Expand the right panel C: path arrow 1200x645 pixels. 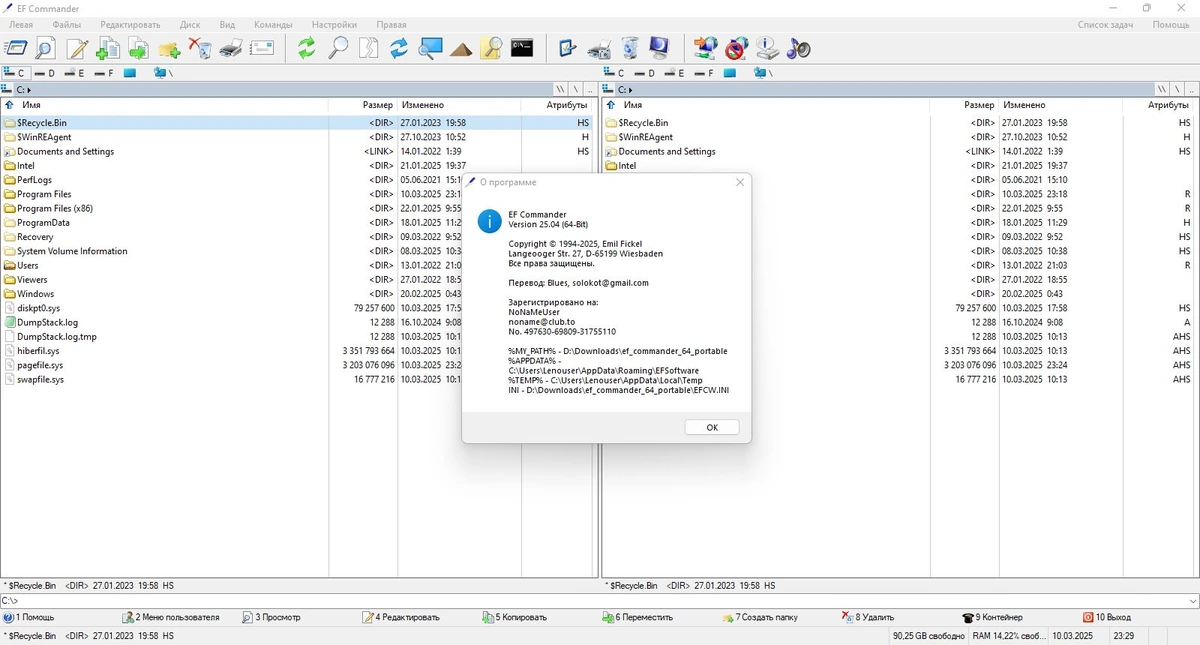tap(632, 90)
